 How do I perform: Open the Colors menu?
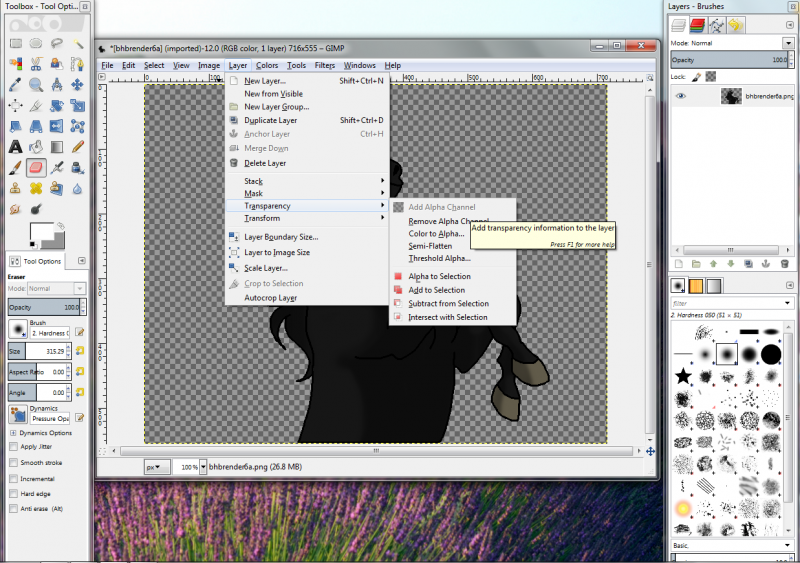pyautogui.click(x=267, y=65)
